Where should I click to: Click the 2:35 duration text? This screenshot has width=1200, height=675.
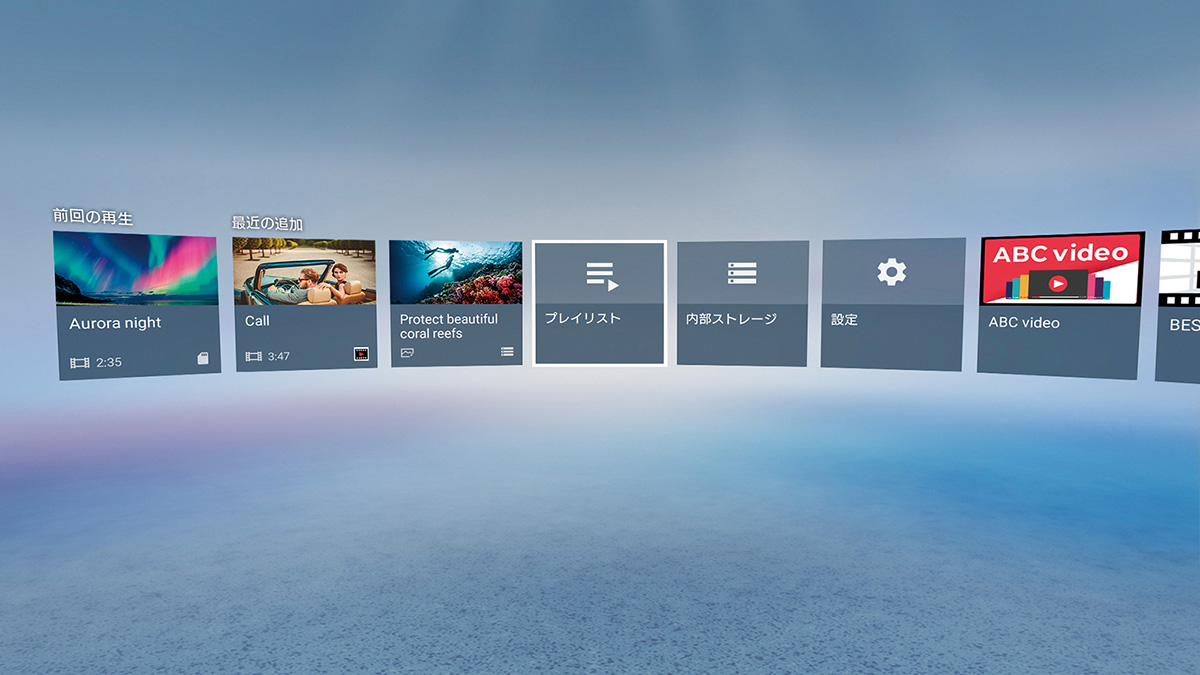(109, 362)
